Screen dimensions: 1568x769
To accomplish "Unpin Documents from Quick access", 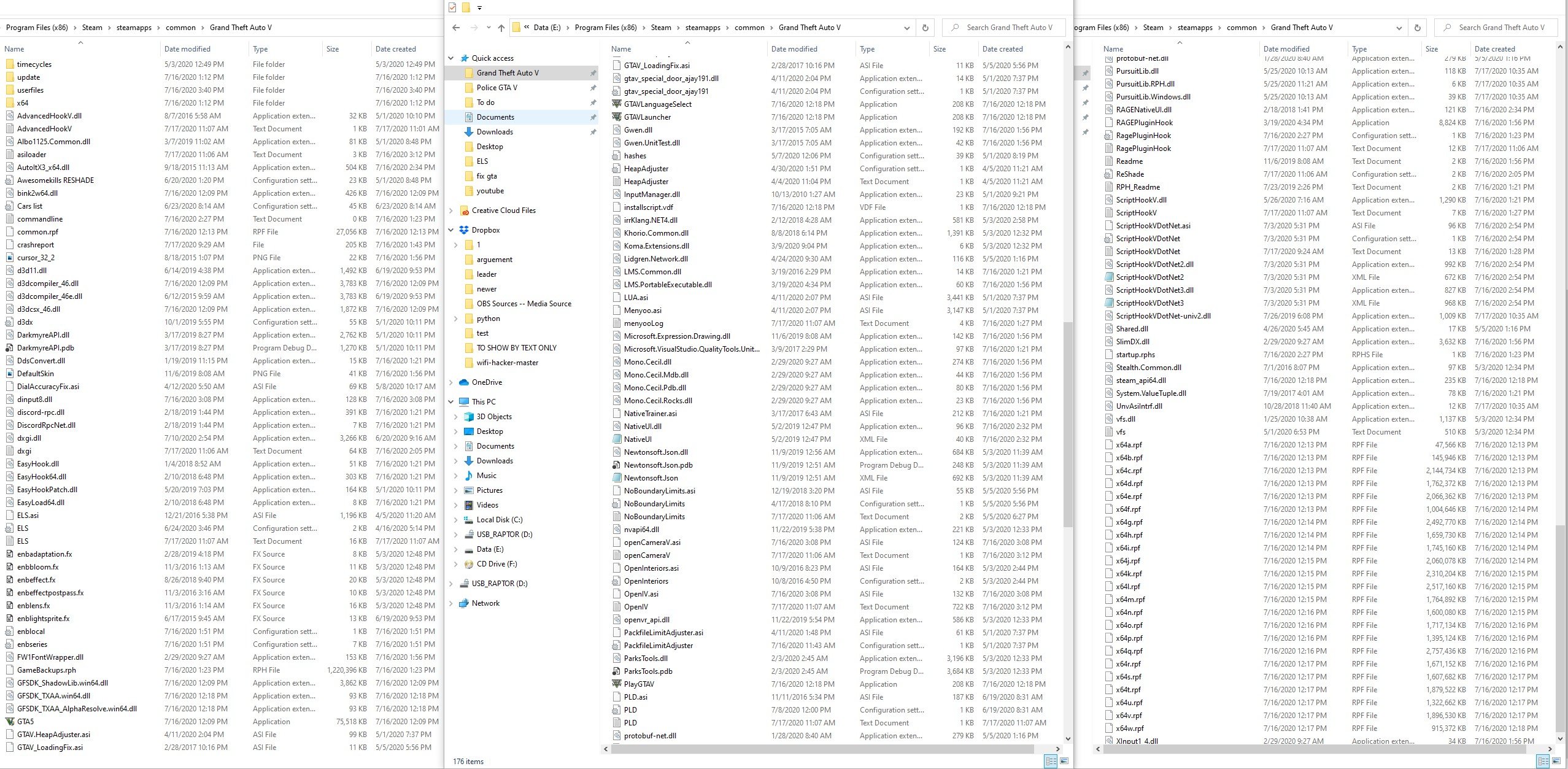I will pos(593,117).
